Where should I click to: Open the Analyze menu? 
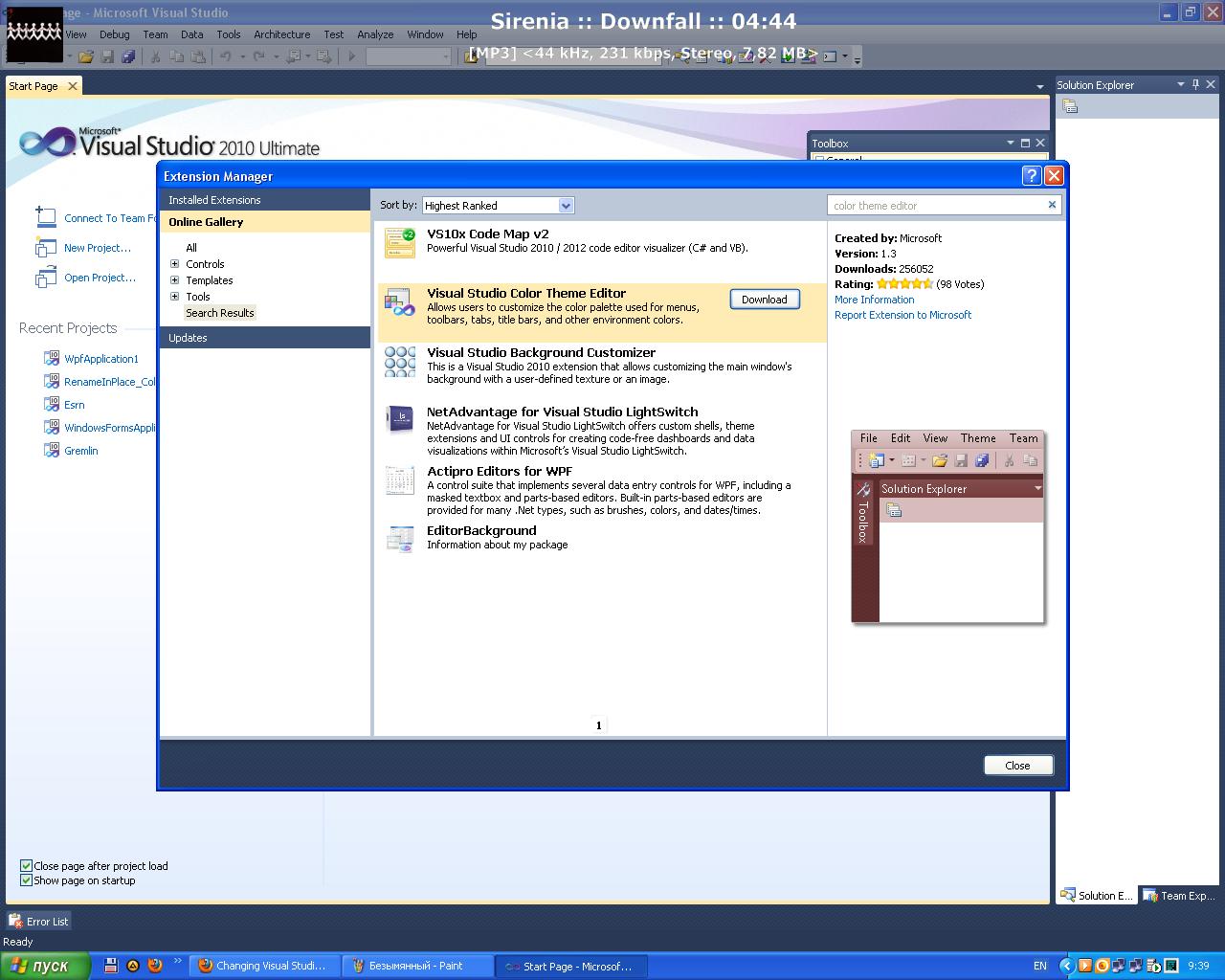point(375,34)
